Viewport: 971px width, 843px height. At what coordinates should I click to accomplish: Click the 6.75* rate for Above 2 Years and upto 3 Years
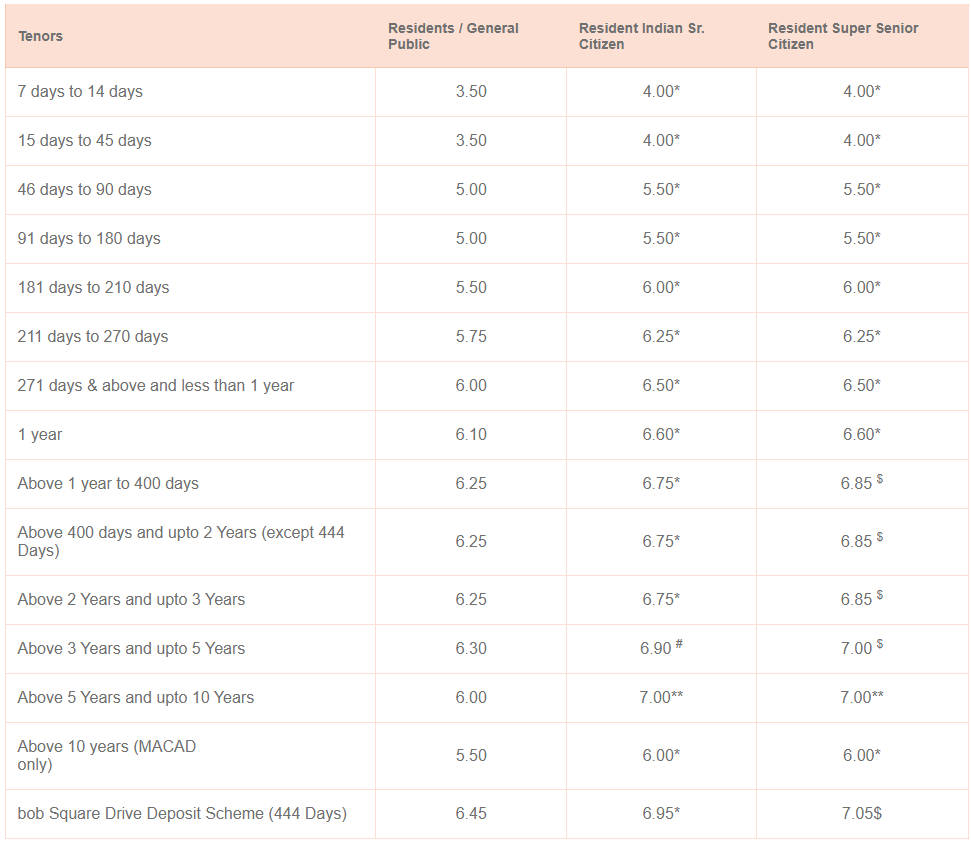662,599
